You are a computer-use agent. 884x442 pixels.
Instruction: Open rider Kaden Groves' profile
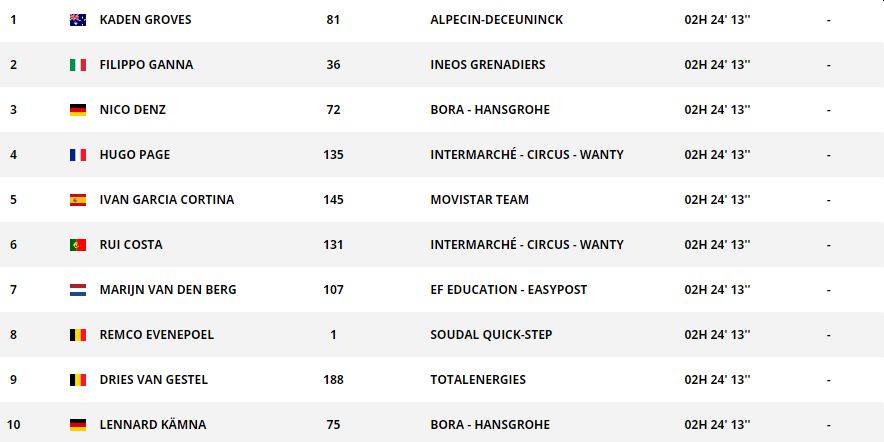pos(145,20)
